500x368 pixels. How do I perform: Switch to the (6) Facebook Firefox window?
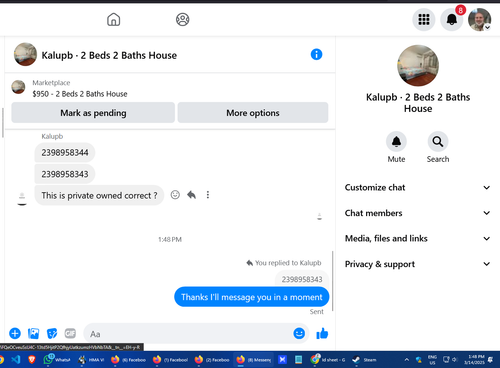click(128, 359)
